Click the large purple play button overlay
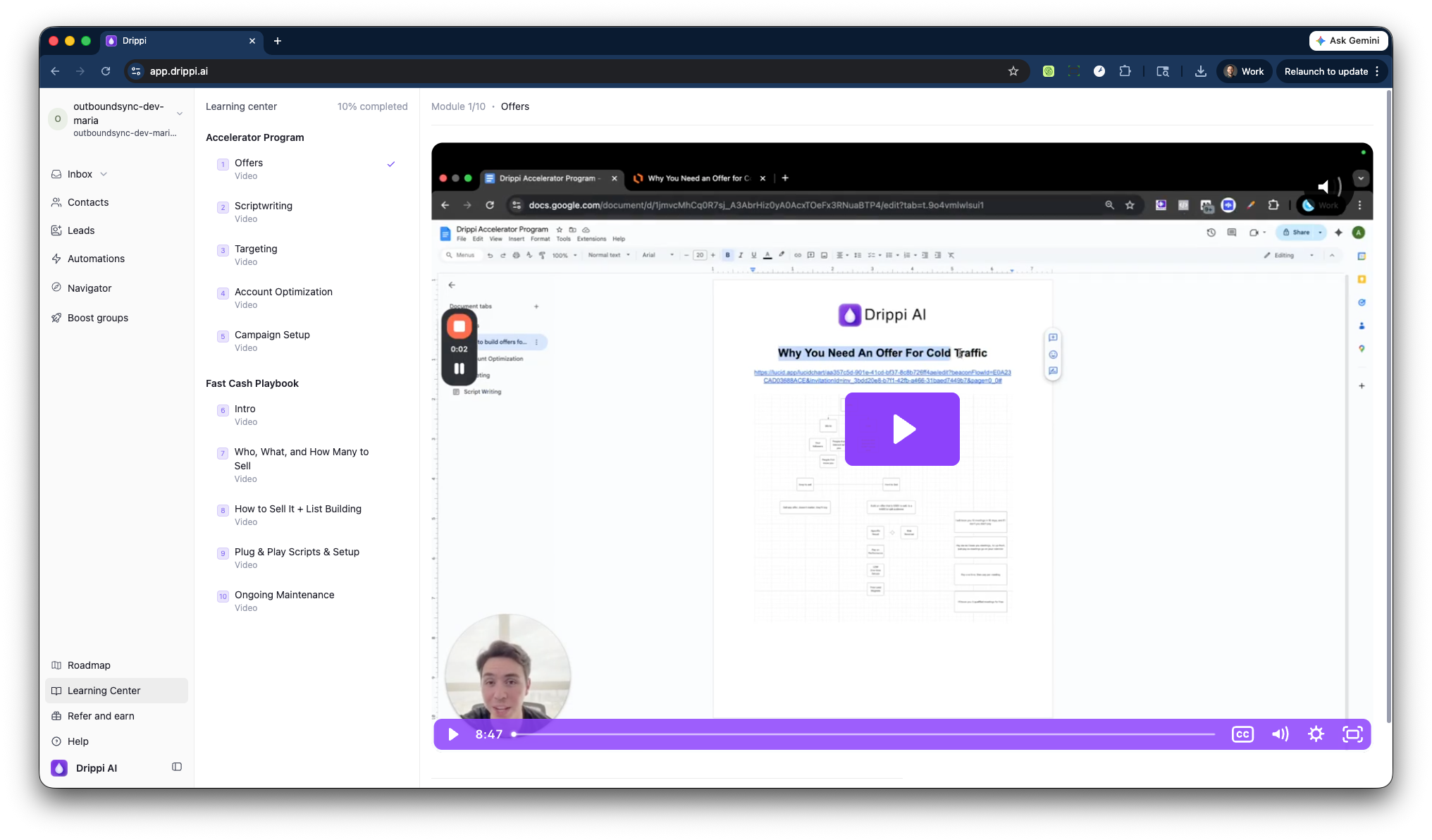 pos(902,429)
